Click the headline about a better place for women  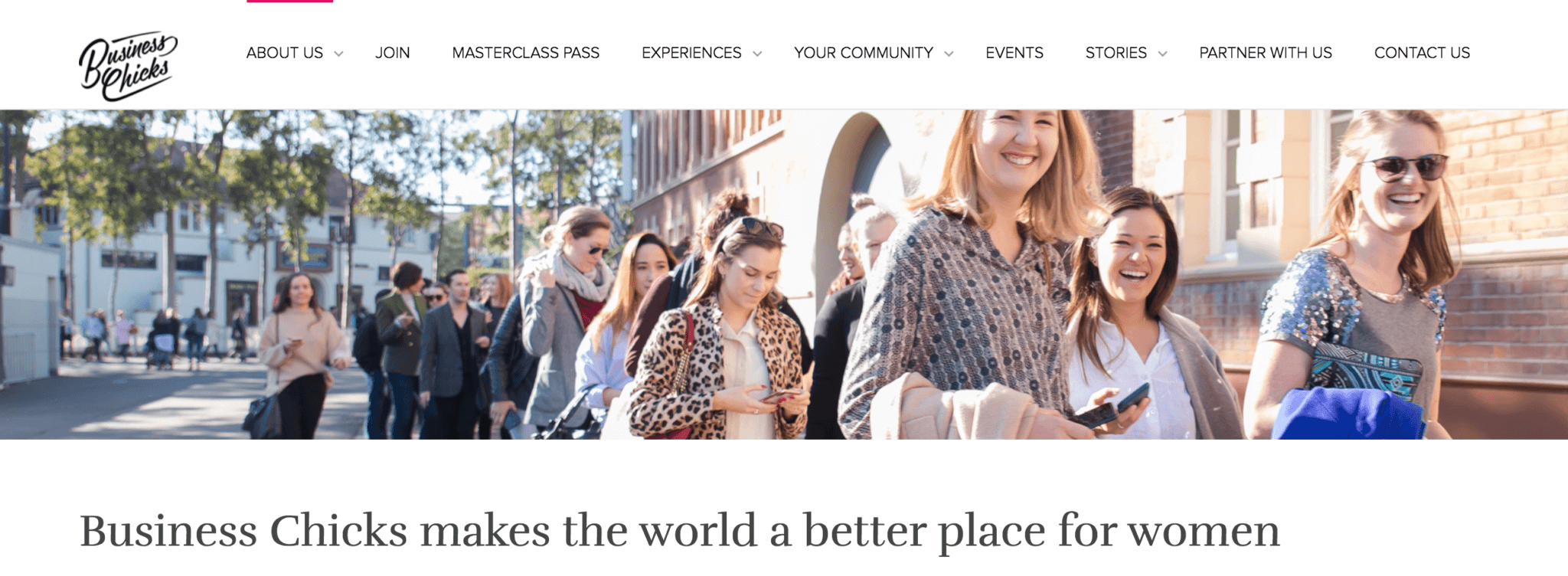[x=680, y=531]
